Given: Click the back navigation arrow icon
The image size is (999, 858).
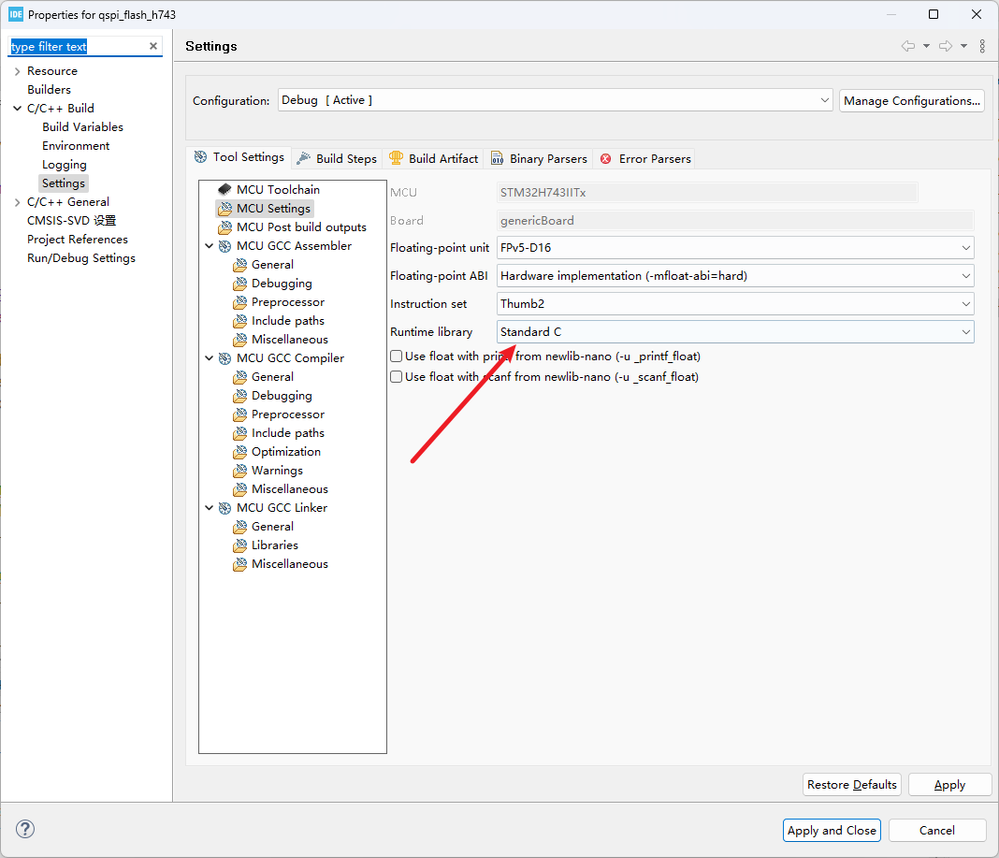Looking at the screenshot, I should (907, 46).
